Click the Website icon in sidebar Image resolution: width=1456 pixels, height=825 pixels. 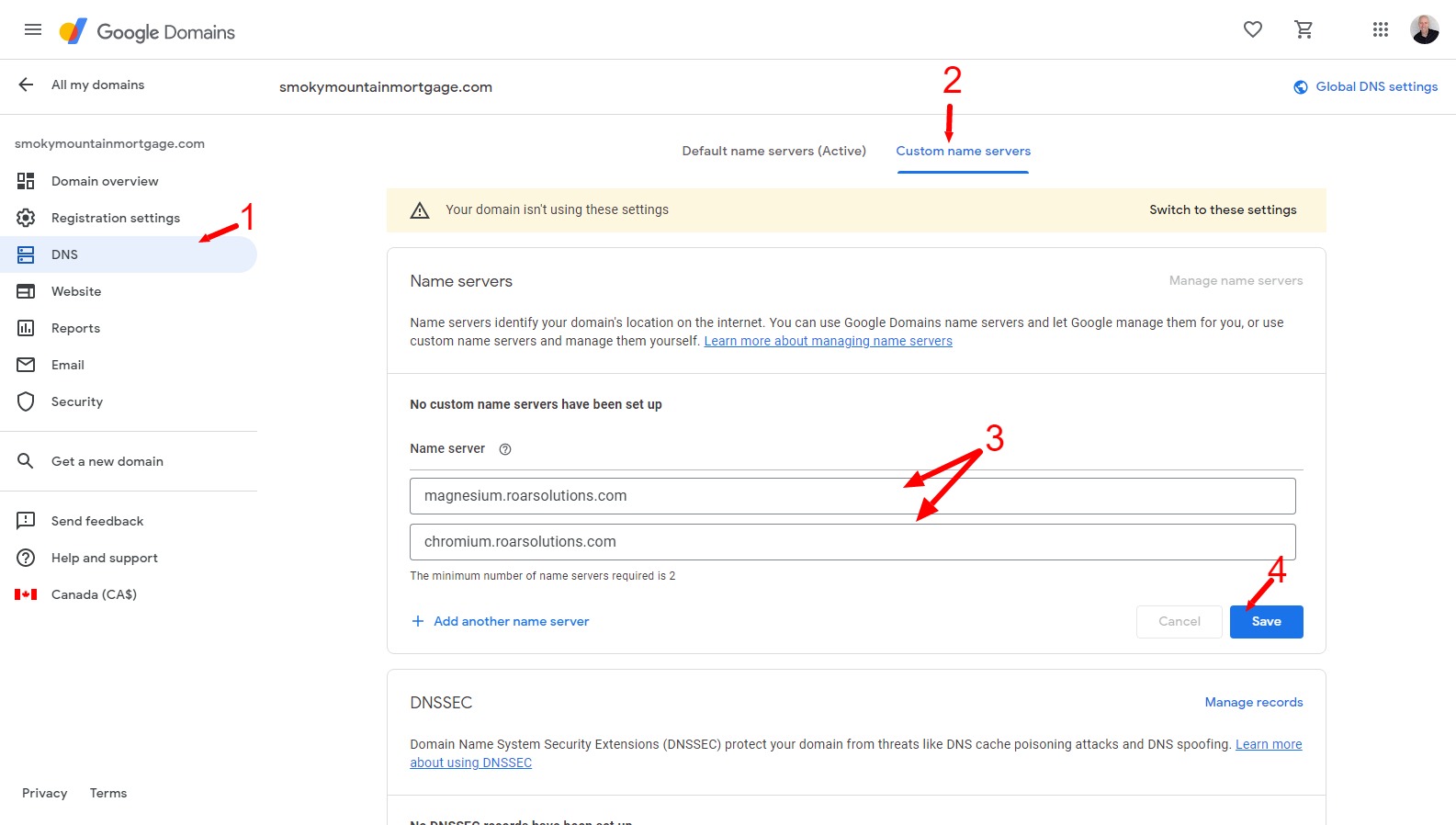[26, 291]
